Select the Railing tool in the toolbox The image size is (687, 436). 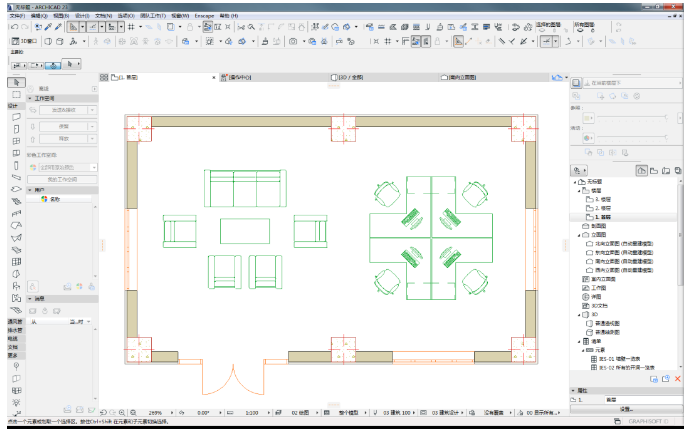point(16,213)
